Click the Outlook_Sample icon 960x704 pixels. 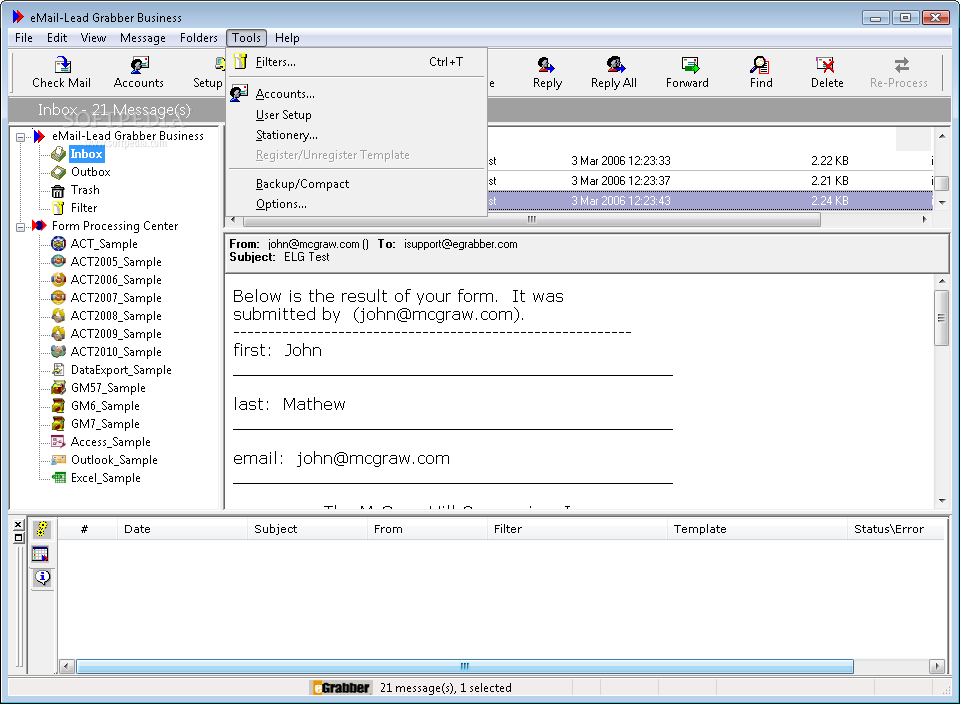coord(58,459)
